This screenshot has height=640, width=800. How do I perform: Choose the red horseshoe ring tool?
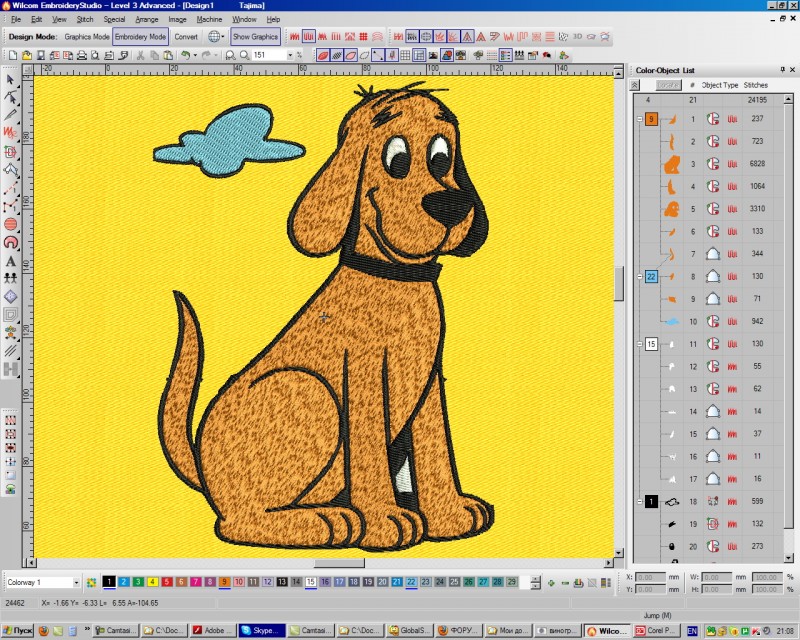(10, 243)
